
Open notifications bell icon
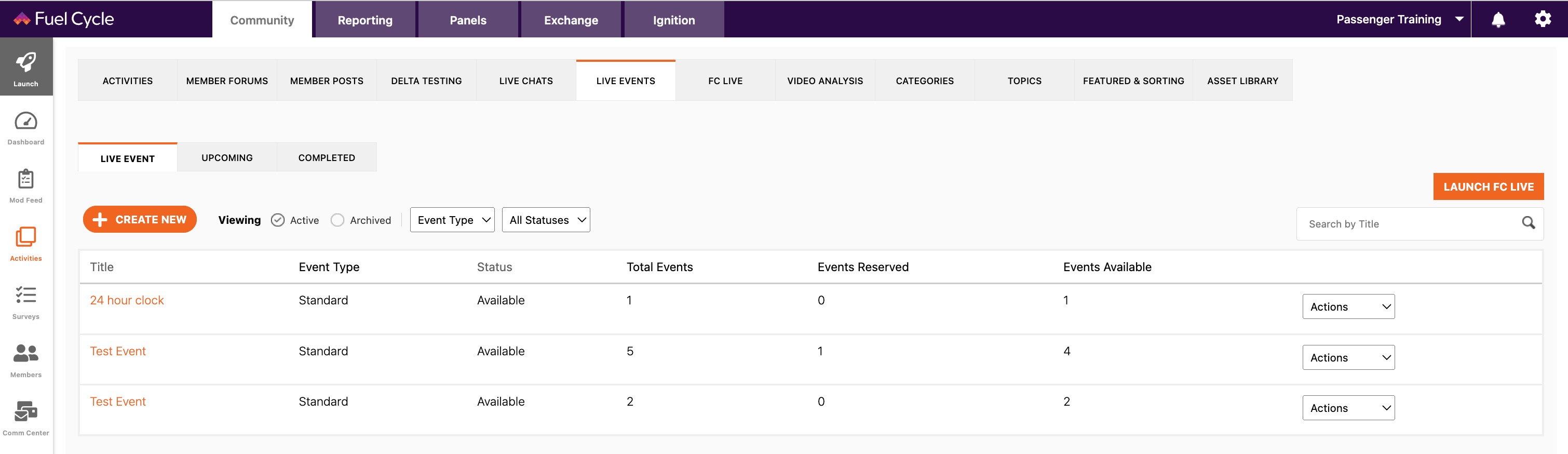click(x=1498, y=19)
